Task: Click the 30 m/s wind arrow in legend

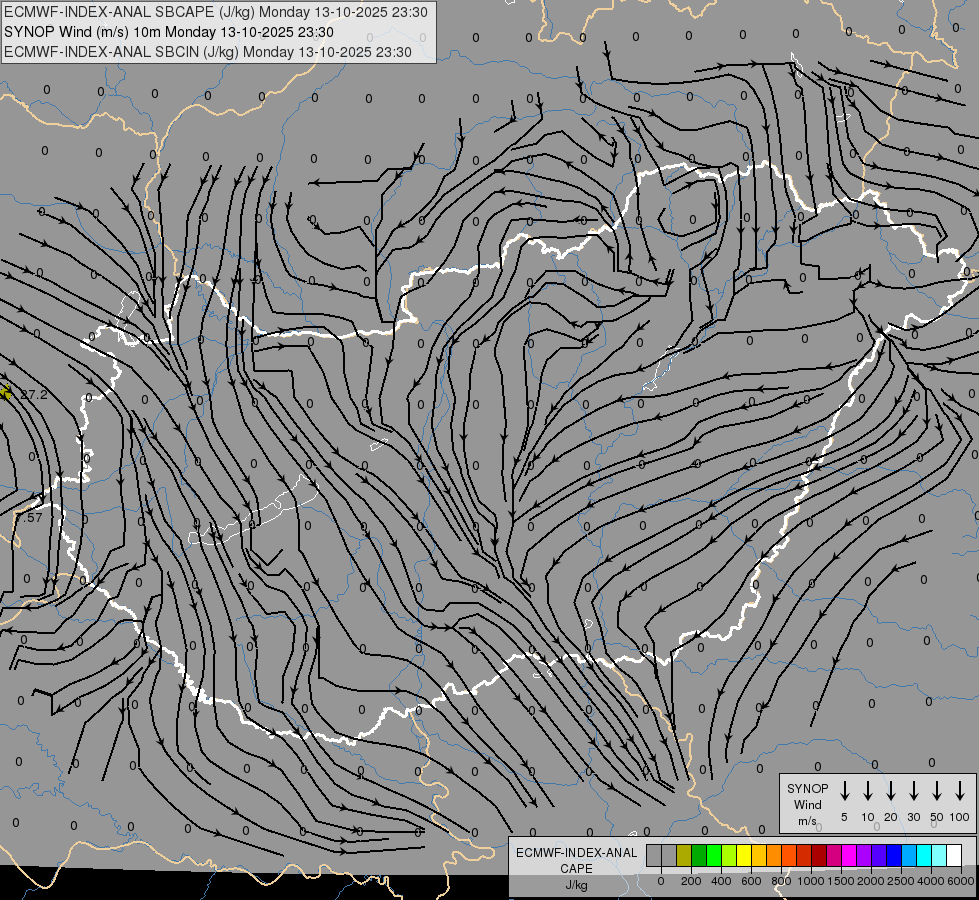Action: pyautogui.click(x=913, y=791)
